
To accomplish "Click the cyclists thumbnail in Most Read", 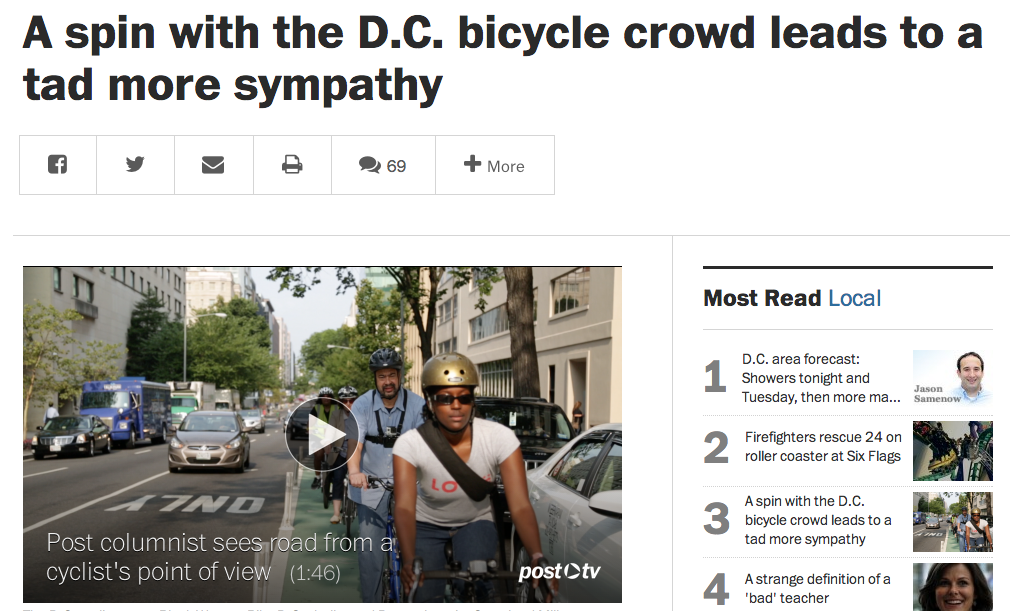I will (952, 522).
